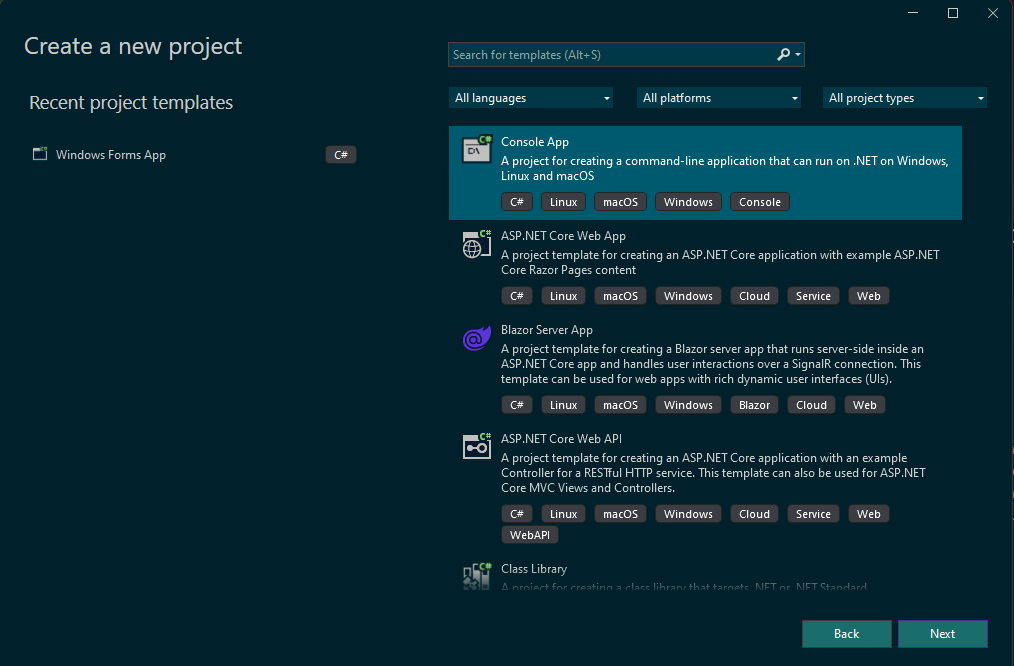Open the All project types dropdown
The image size is (1014, 666).
905,98
